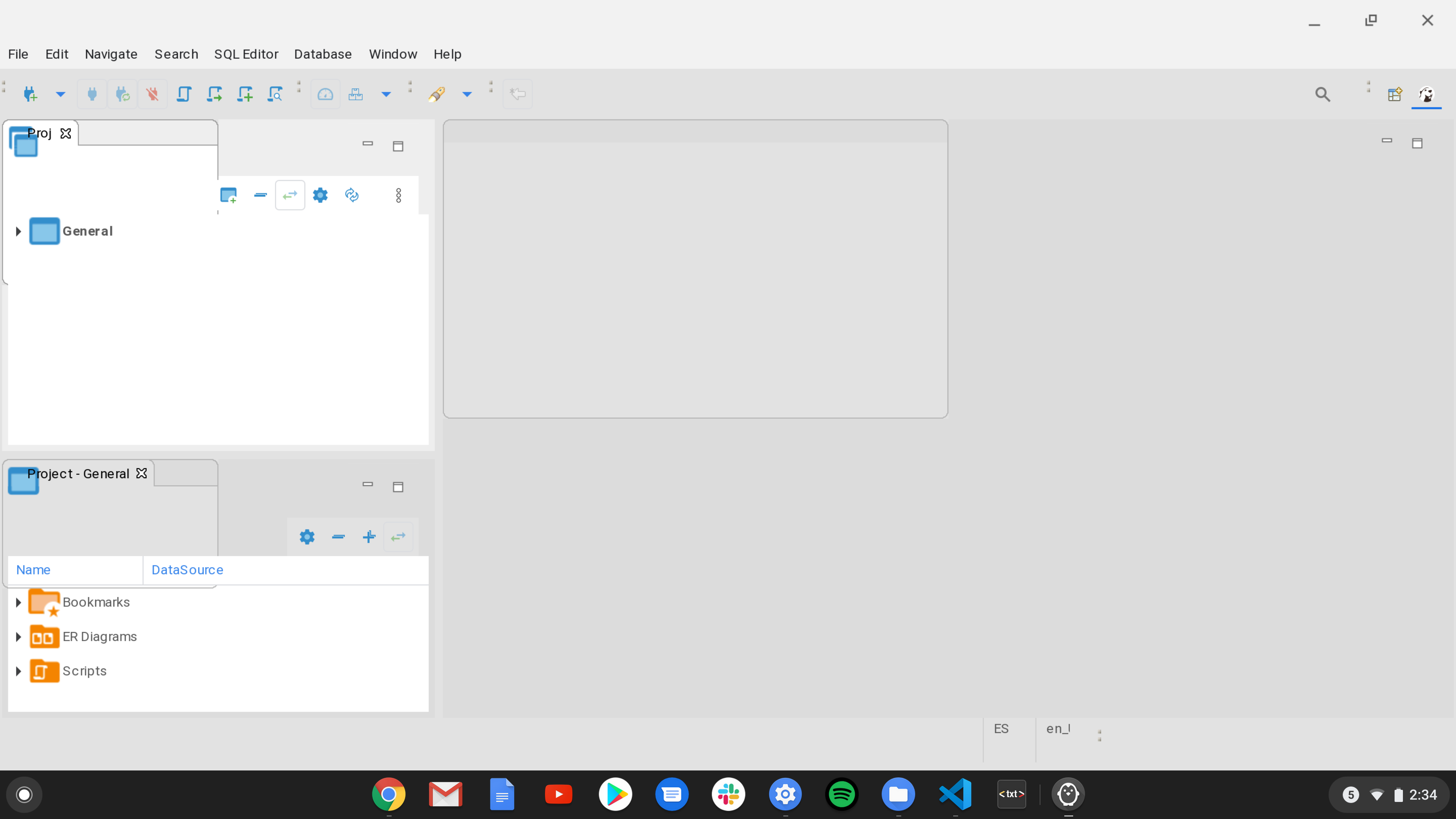The width and height of the screenshot is (1456, 819).
Task: Expand the Scripts folder
Action: (18, 672)
